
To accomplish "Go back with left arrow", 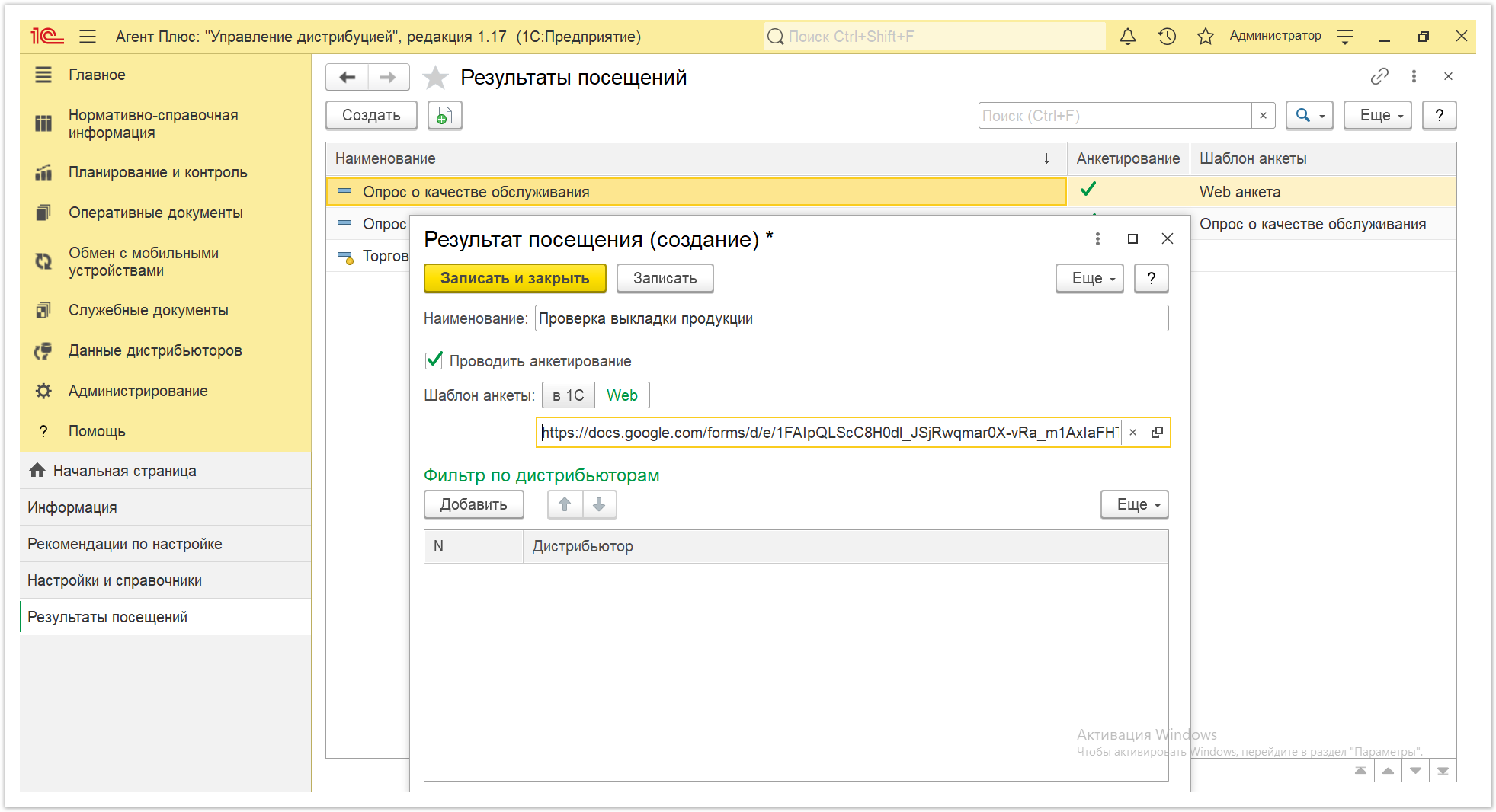I will click(x=348, y=77).
